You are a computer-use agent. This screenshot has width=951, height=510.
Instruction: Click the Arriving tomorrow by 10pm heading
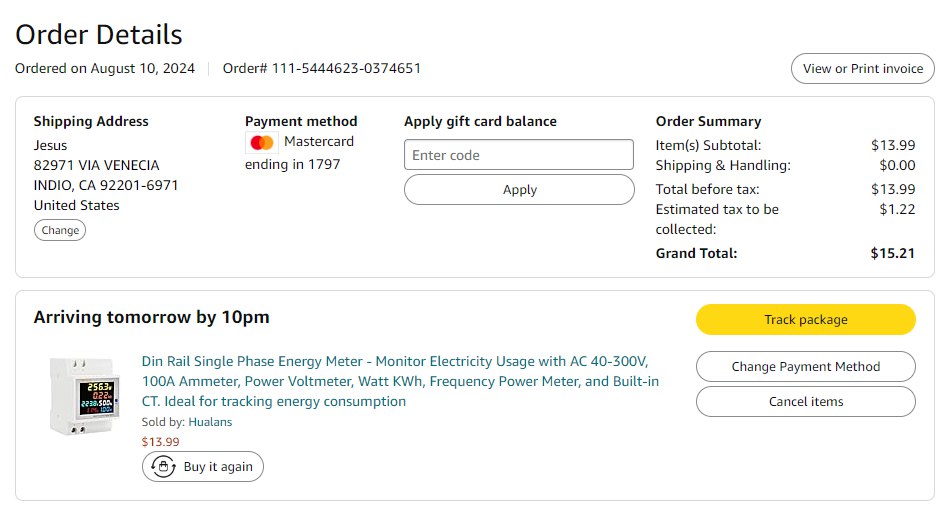[152, 318]
